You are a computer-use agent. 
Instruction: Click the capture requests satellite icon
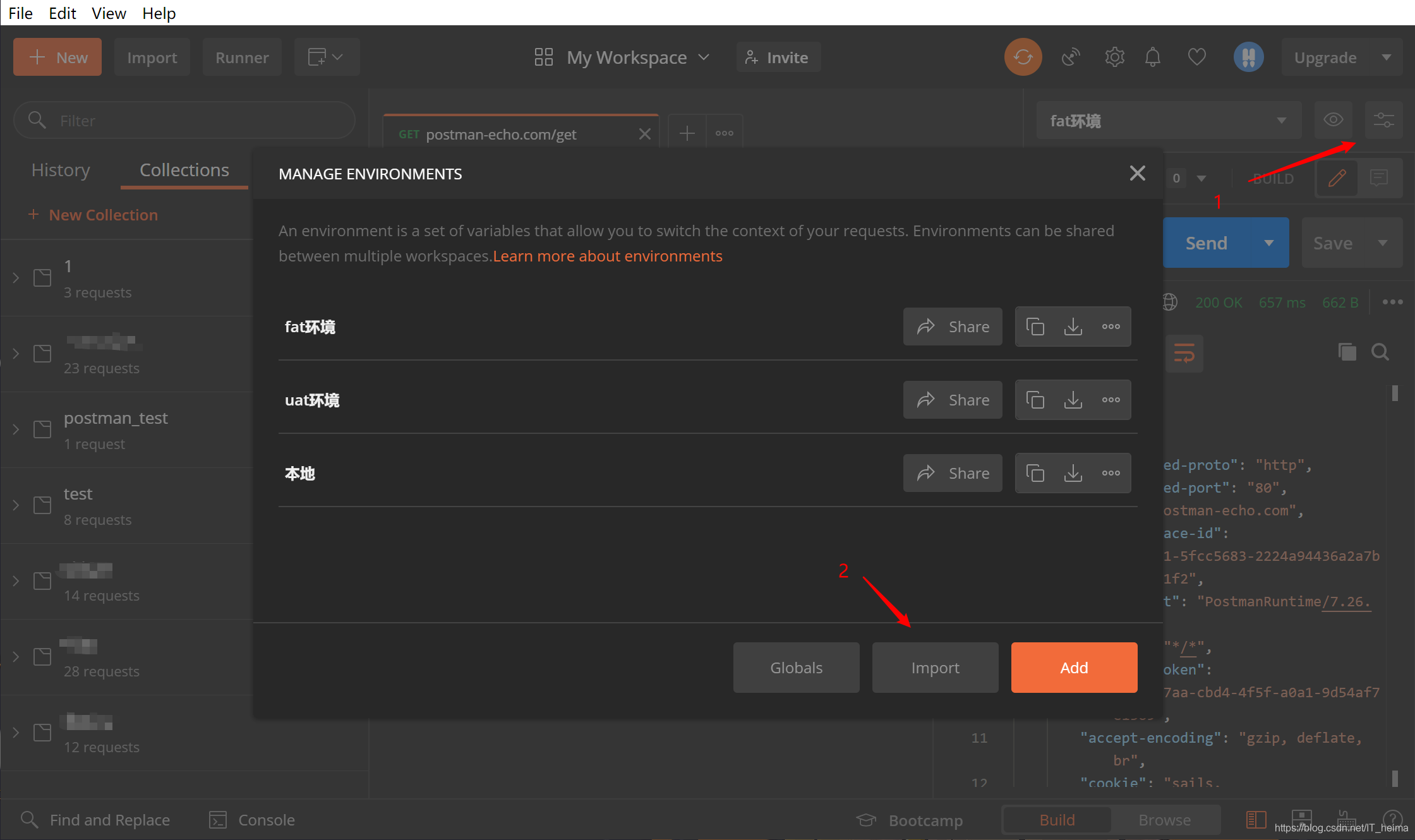click(1071, 57)
